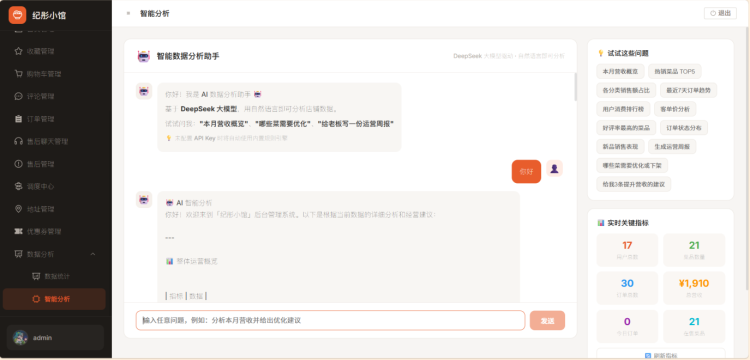Click the 调度中心 sidebar icon
Screen dimensions: 750x360
(19, 186)
